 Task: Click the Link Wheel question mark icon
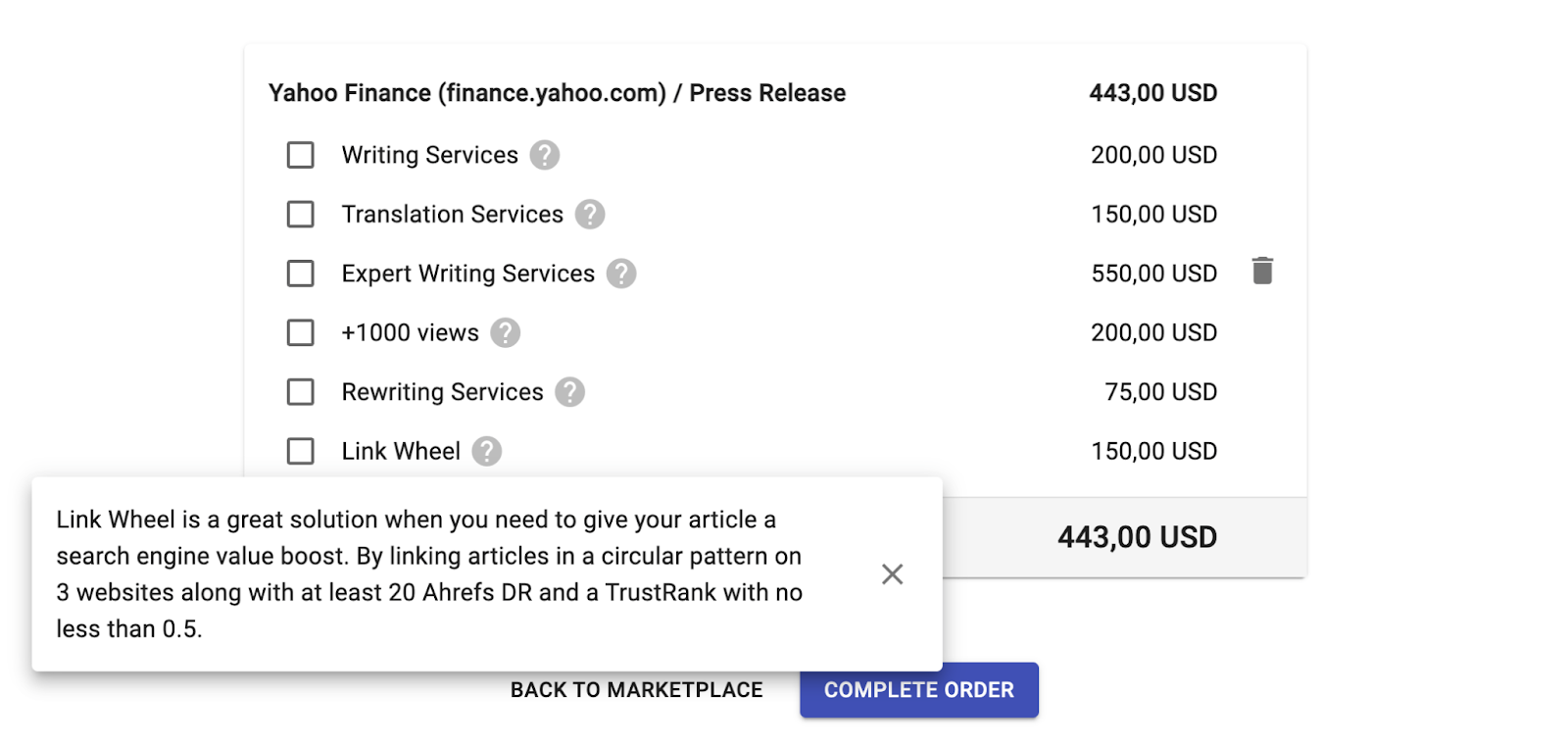[x=487, y=451]
